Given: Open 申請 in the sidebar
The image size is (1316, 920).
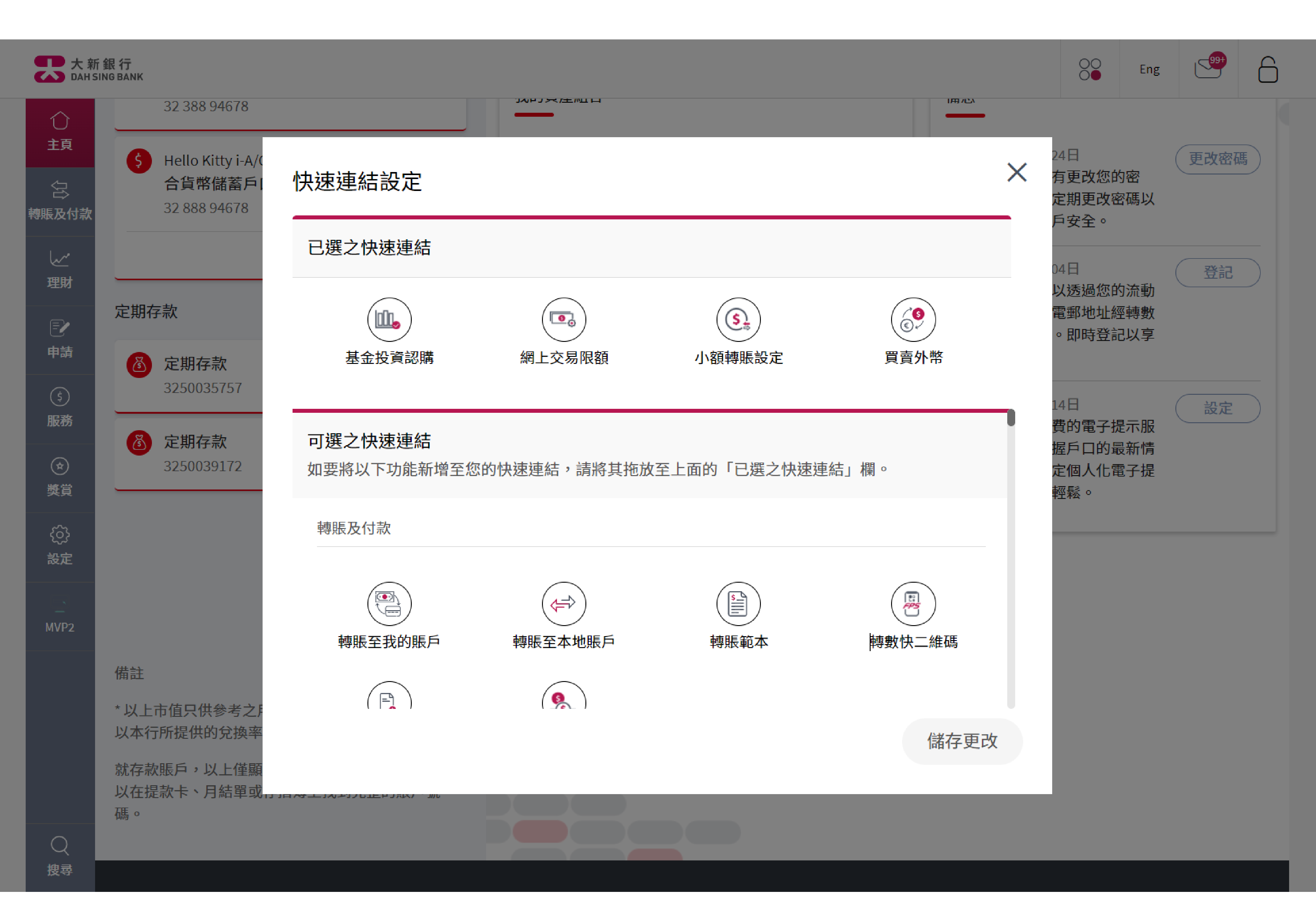Looking at the screenshot, I should click(60, 340).
